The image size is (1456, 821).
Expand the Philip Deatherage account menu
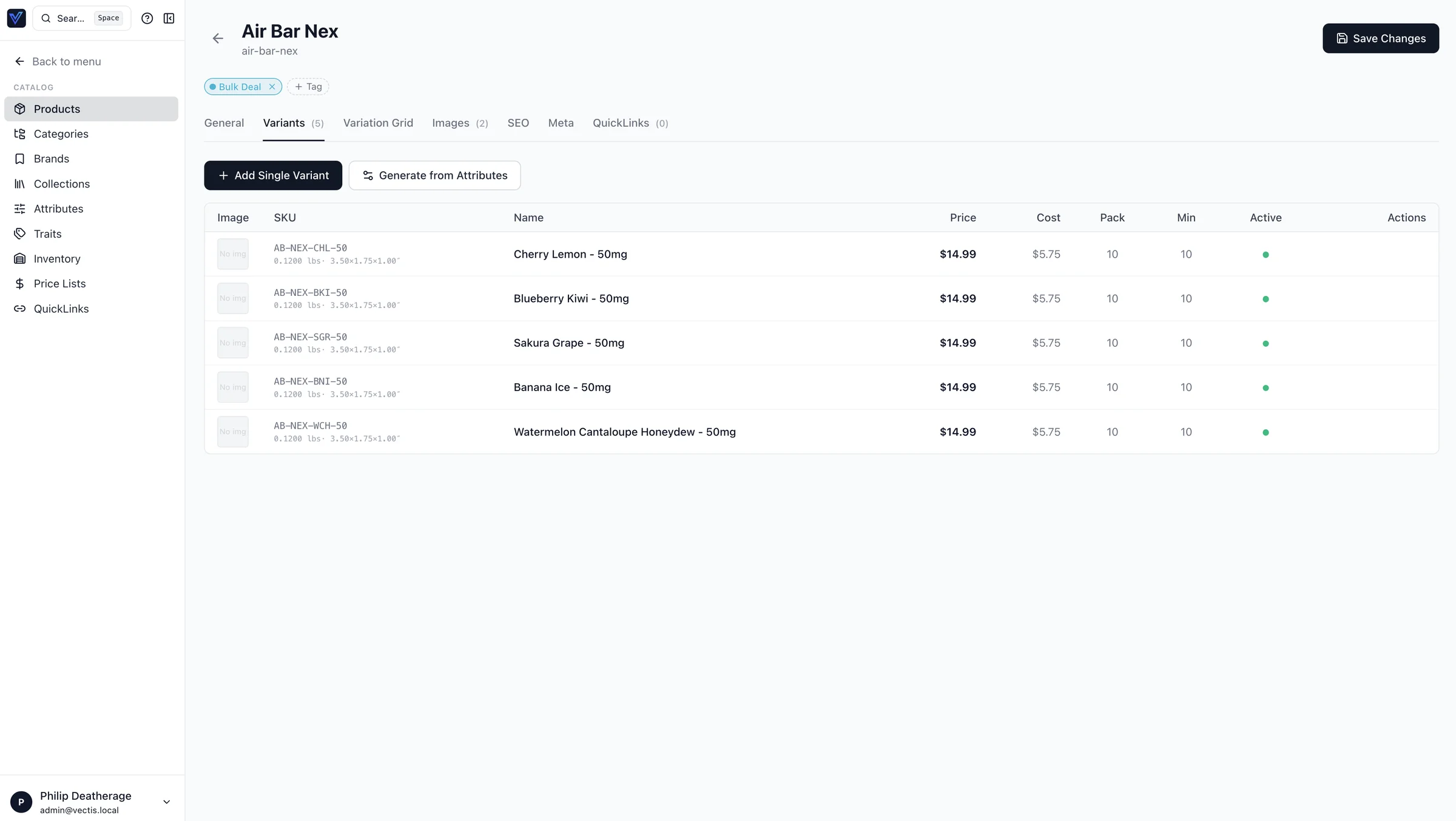coord(166,802)
